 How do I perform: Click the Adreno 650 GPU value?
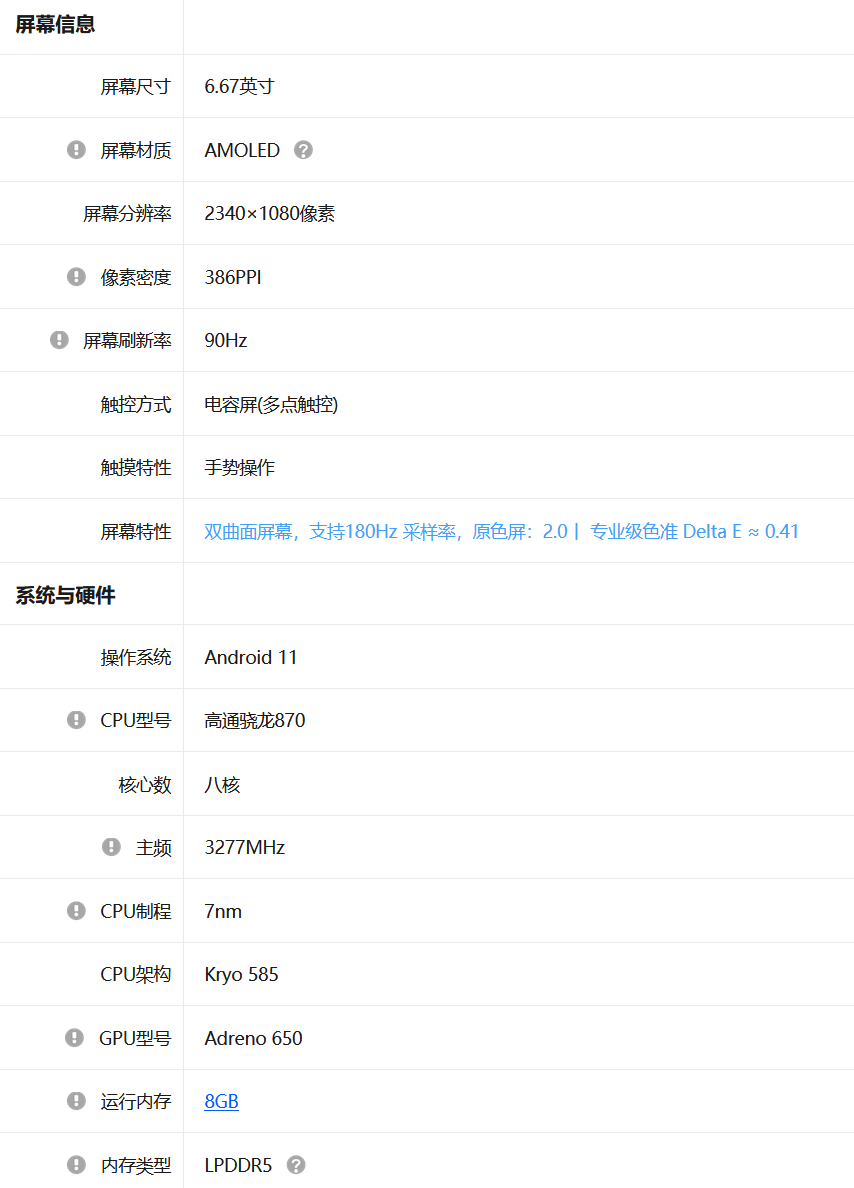tap(253, 1038)
